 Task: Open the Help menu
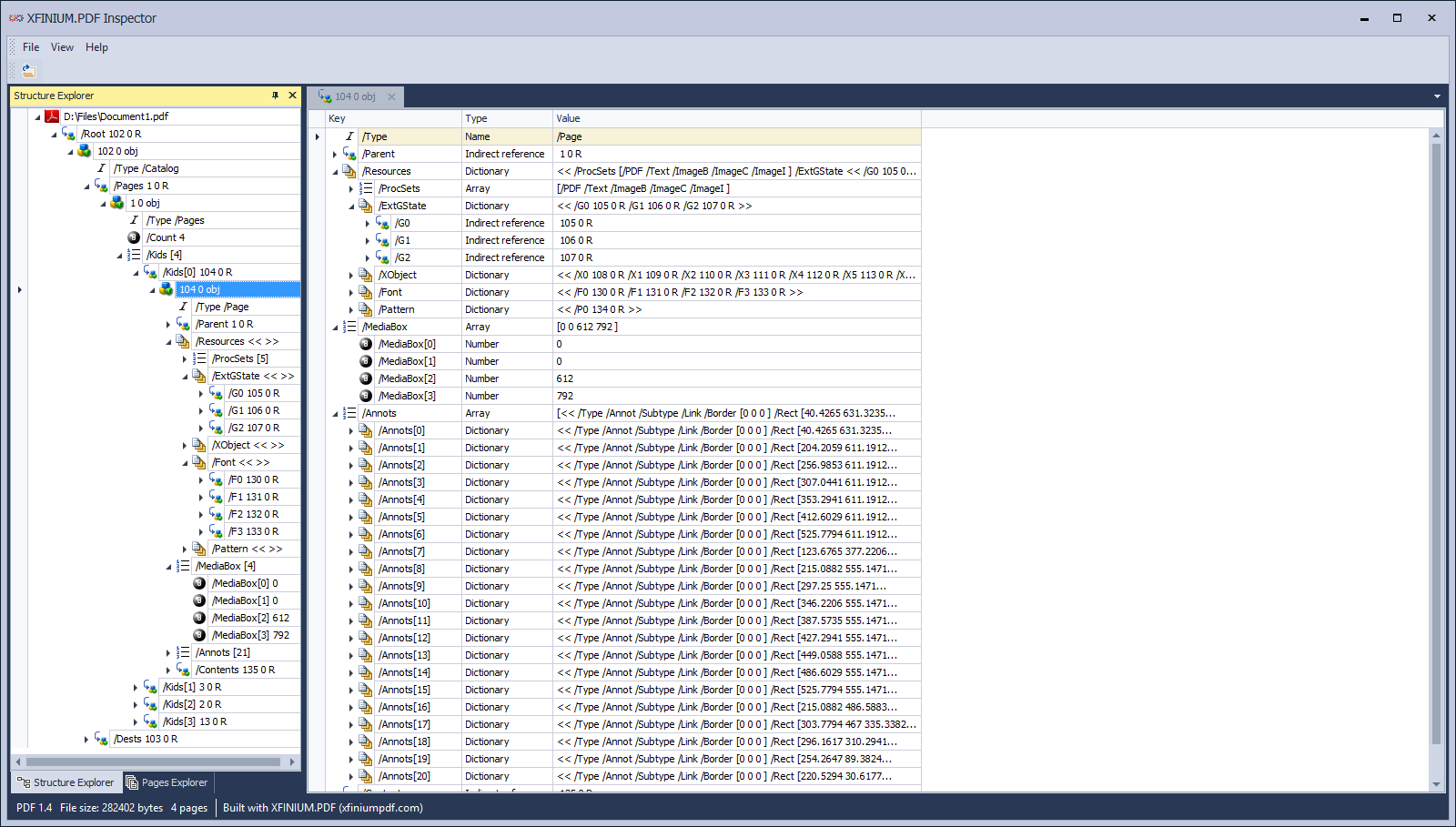tap(96, 47)
